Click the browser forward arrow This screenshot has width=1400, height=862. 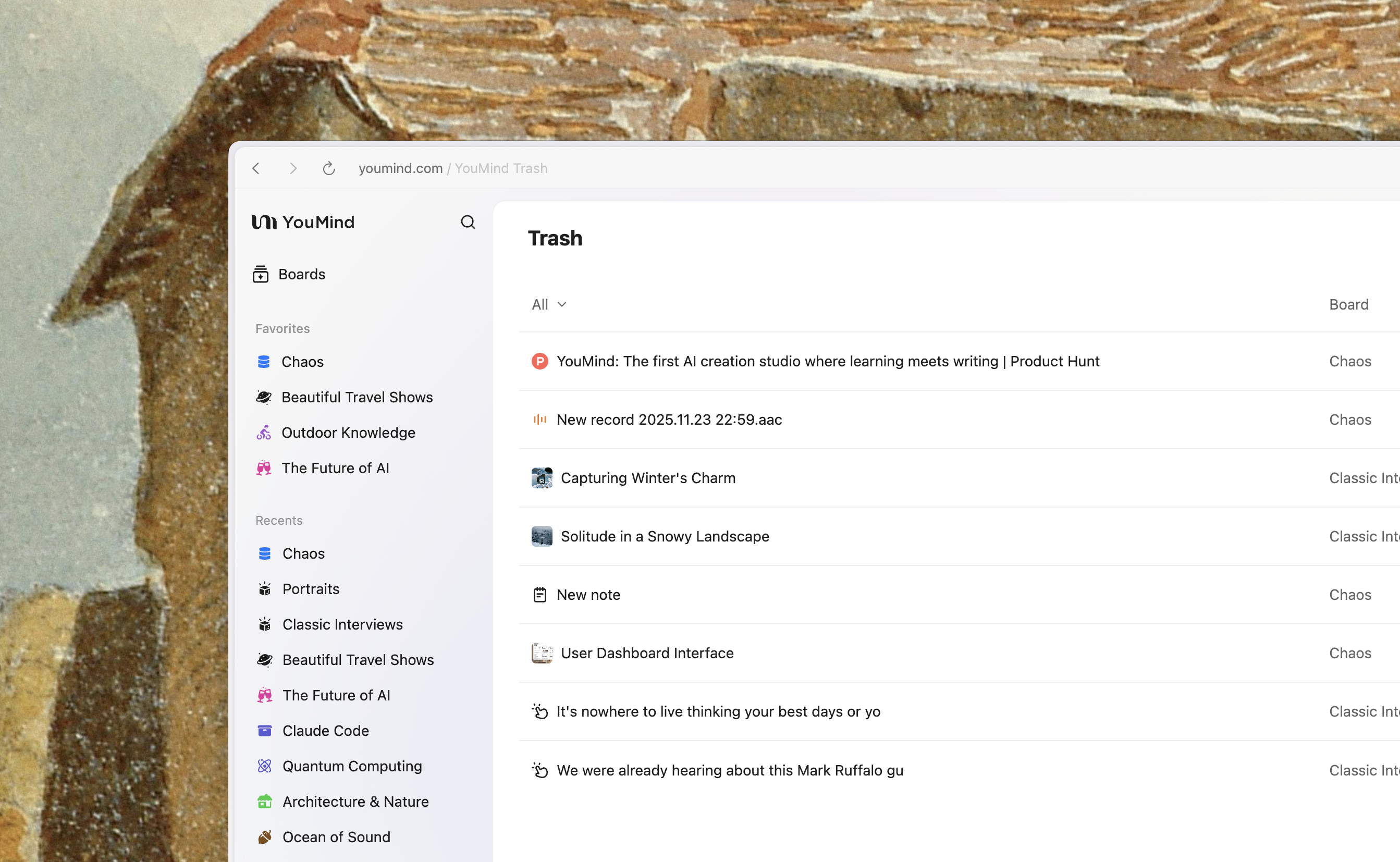tap(293, 169)
